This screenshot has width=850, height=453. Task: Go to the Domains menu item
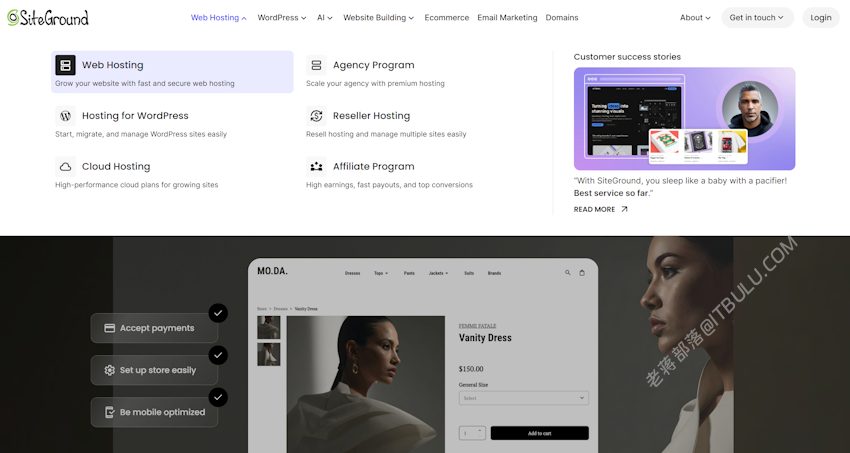(x=562, y=17)
